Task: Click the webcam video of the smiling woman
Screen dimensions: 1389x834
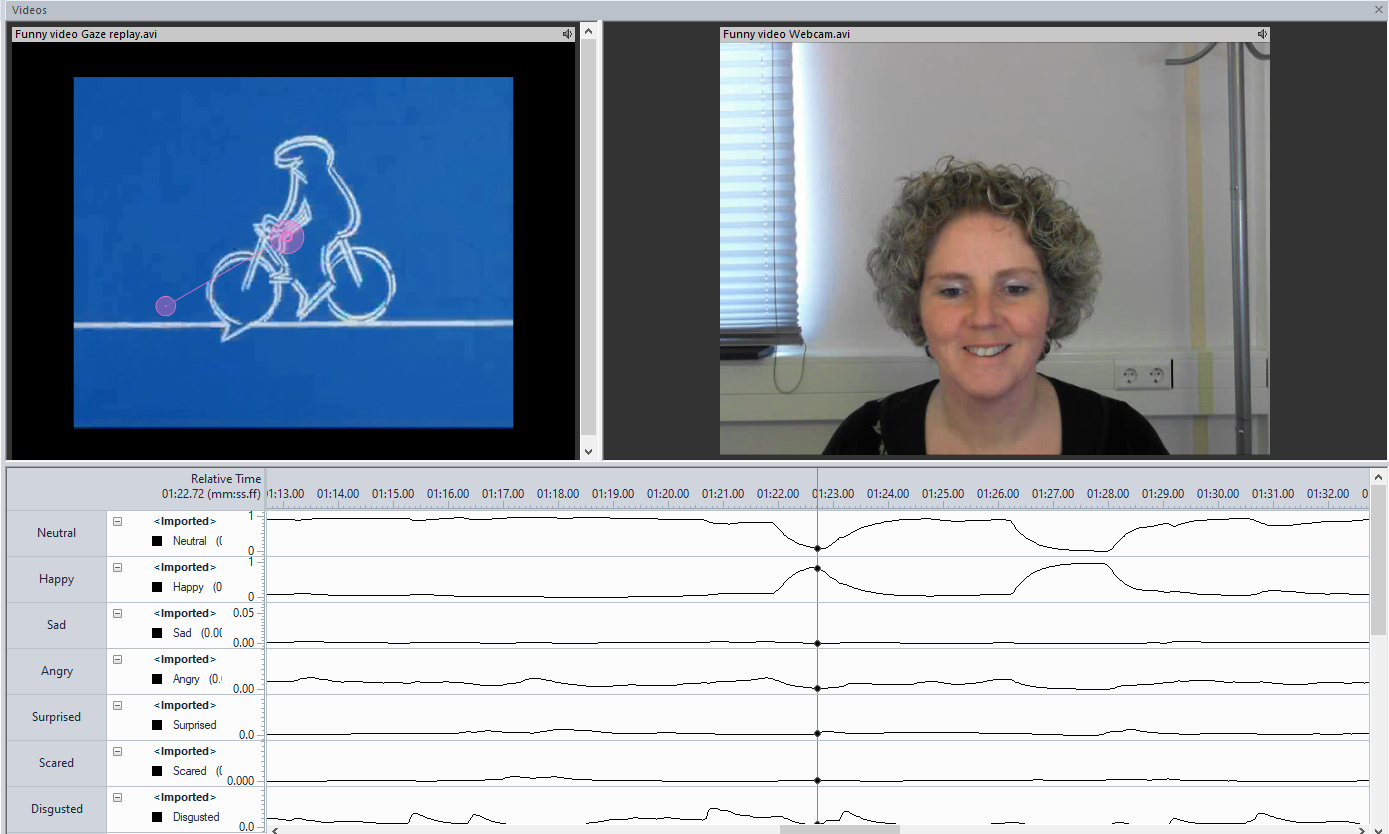Action: tap(994, 248)
